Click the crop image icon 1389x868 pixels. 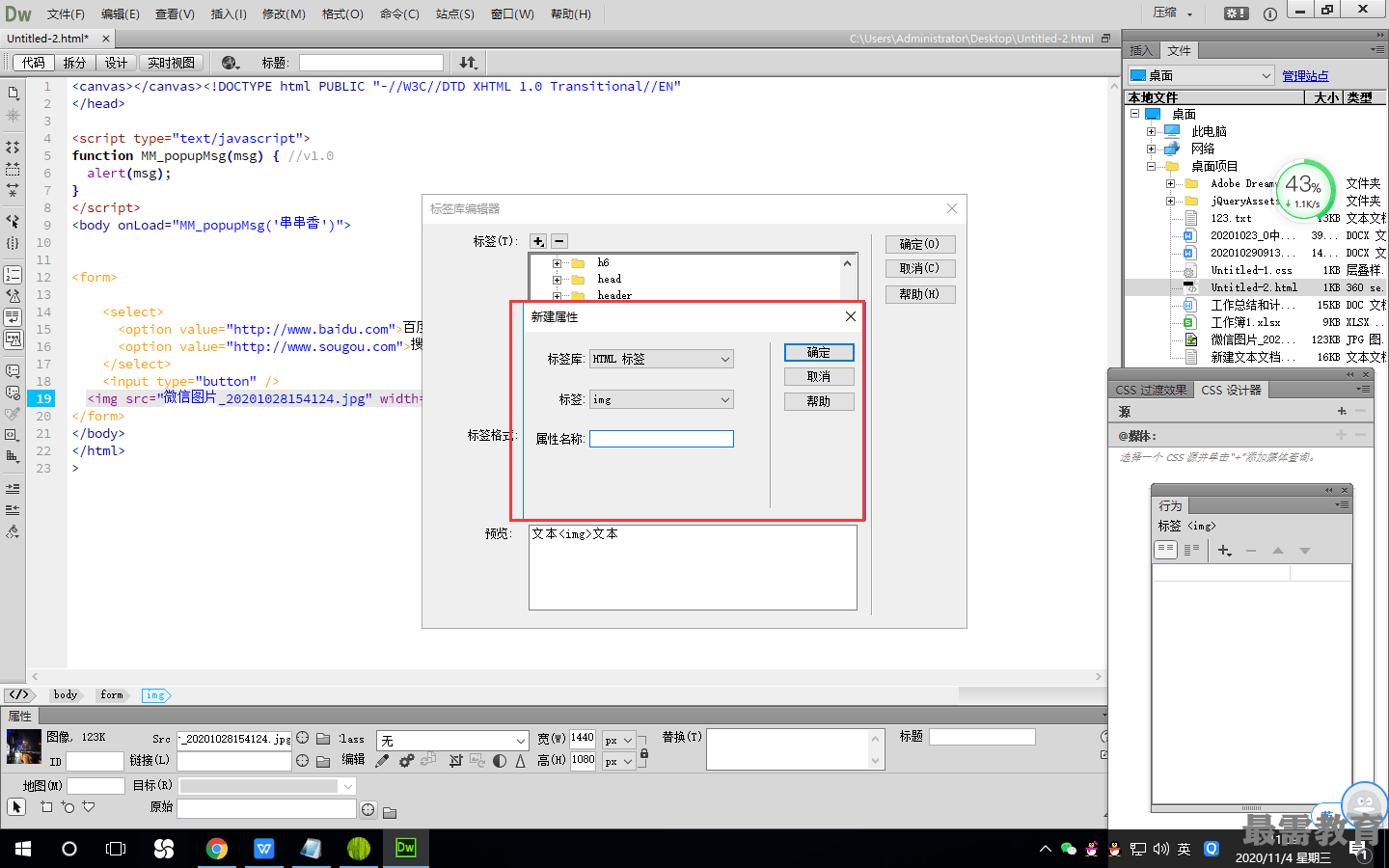[x=454, y=761]
